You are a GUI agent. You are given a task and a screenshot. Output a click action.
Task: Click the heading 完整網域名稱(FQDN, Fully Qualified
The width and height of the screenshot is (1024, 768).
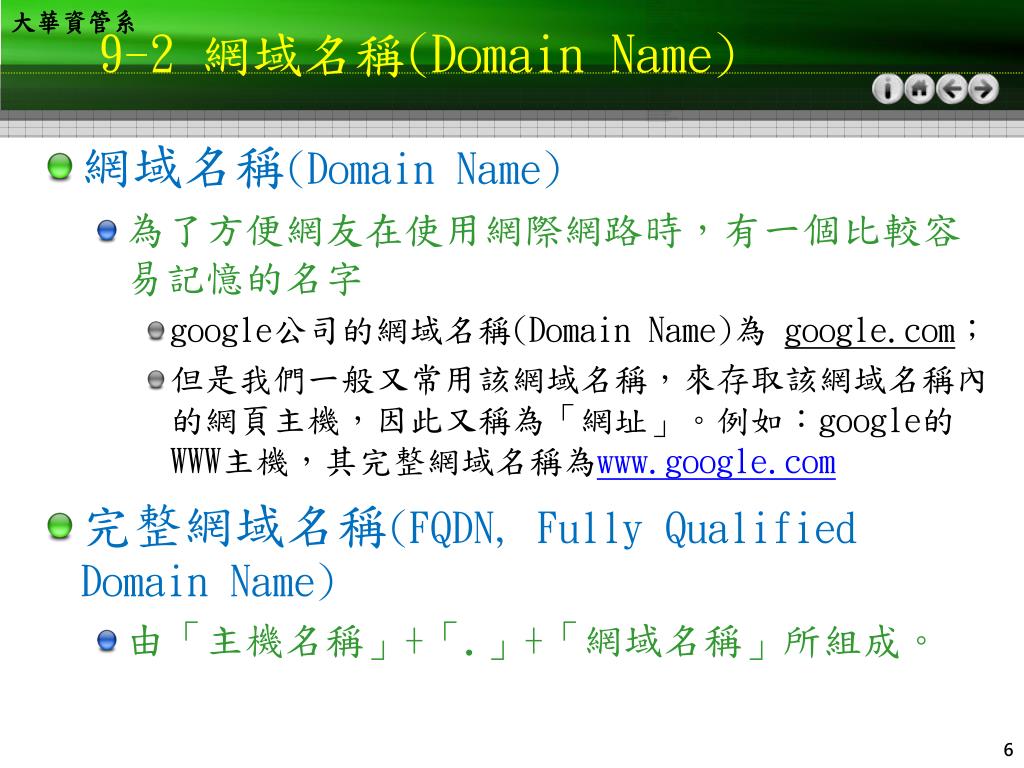click(470, 528)
